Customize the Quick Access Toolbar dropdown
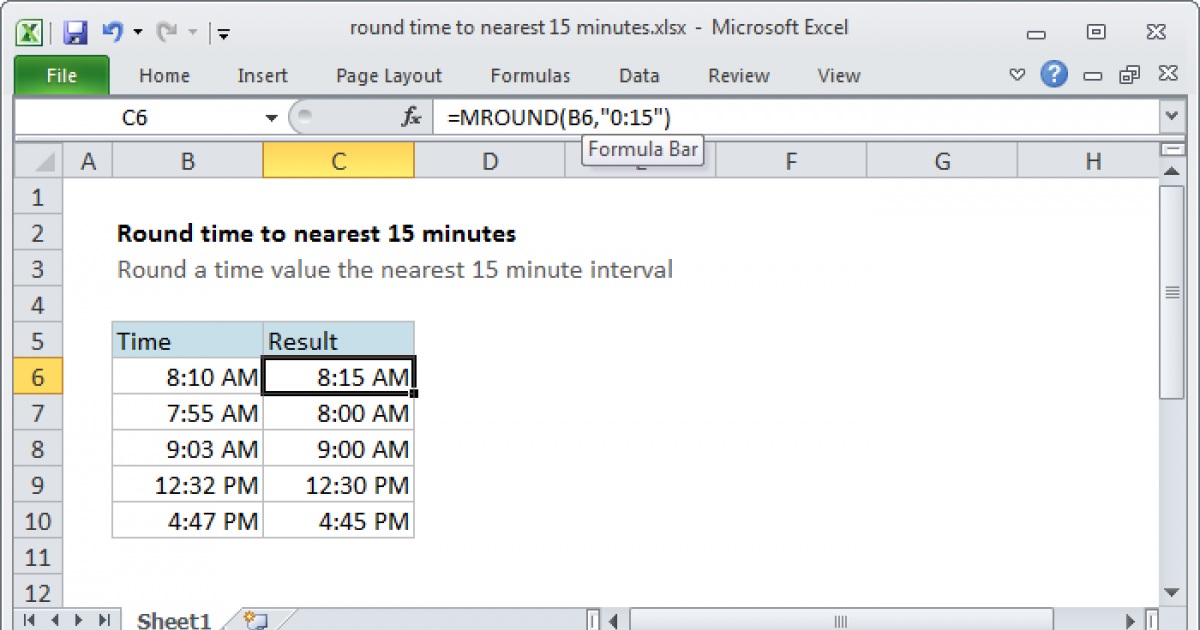Image resolution: width=1200 pixels, height=630 pixels. point(222,33)
